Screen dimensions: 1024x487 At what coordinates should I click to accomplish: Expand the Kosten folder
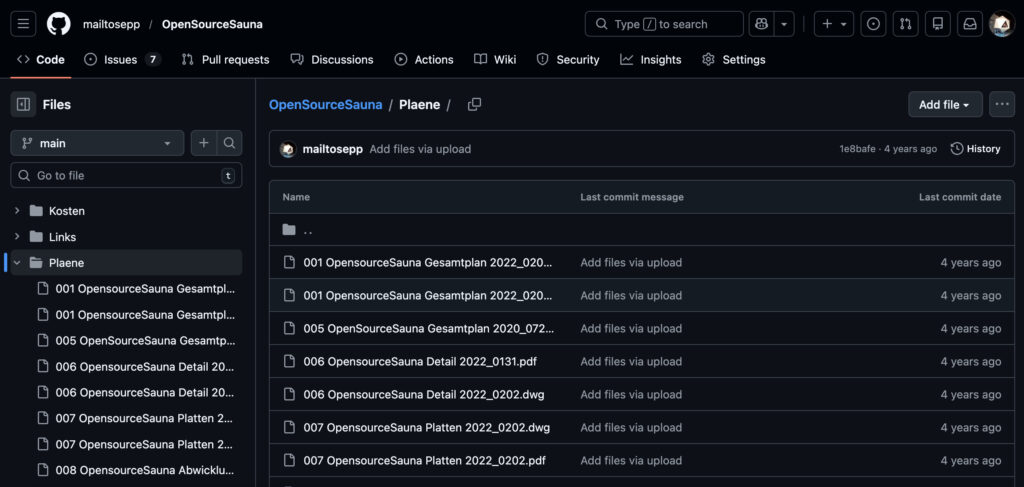17,211
